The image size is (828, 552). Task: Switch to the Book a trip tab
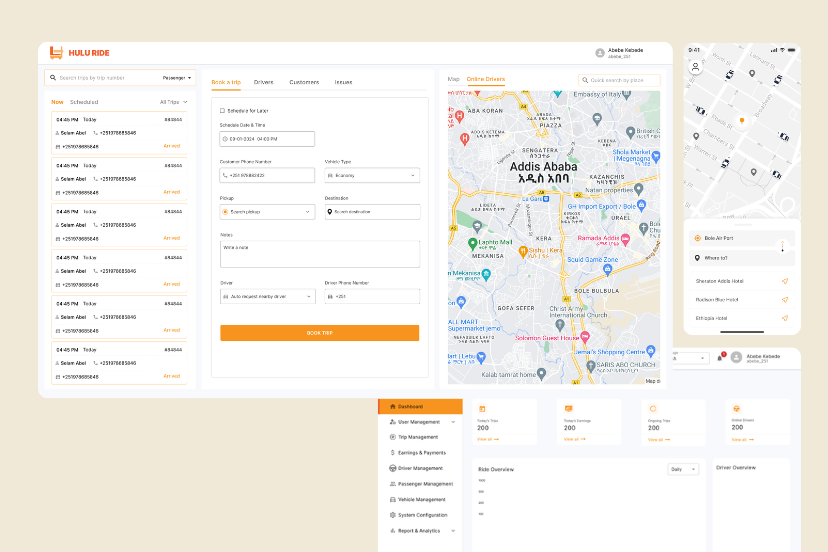pyautogui.click(x=226, y=82)
